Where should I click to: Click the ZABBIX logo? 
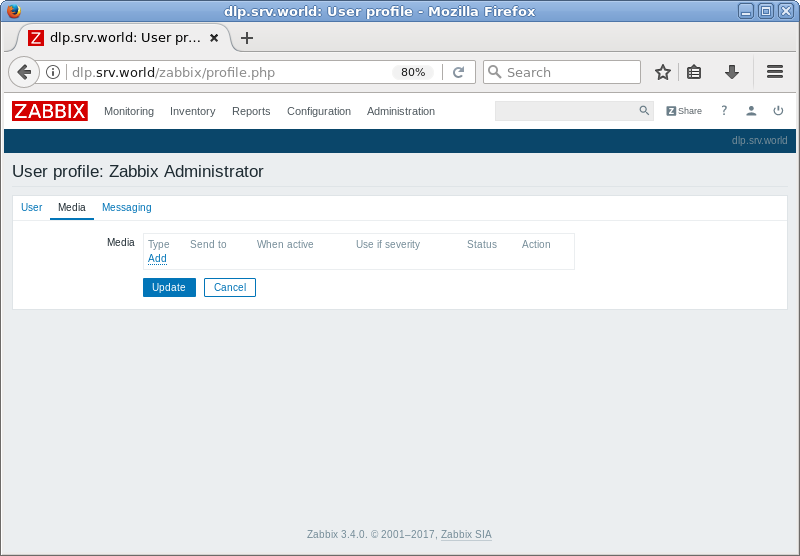pyautogui.click(x=50, y=111)
